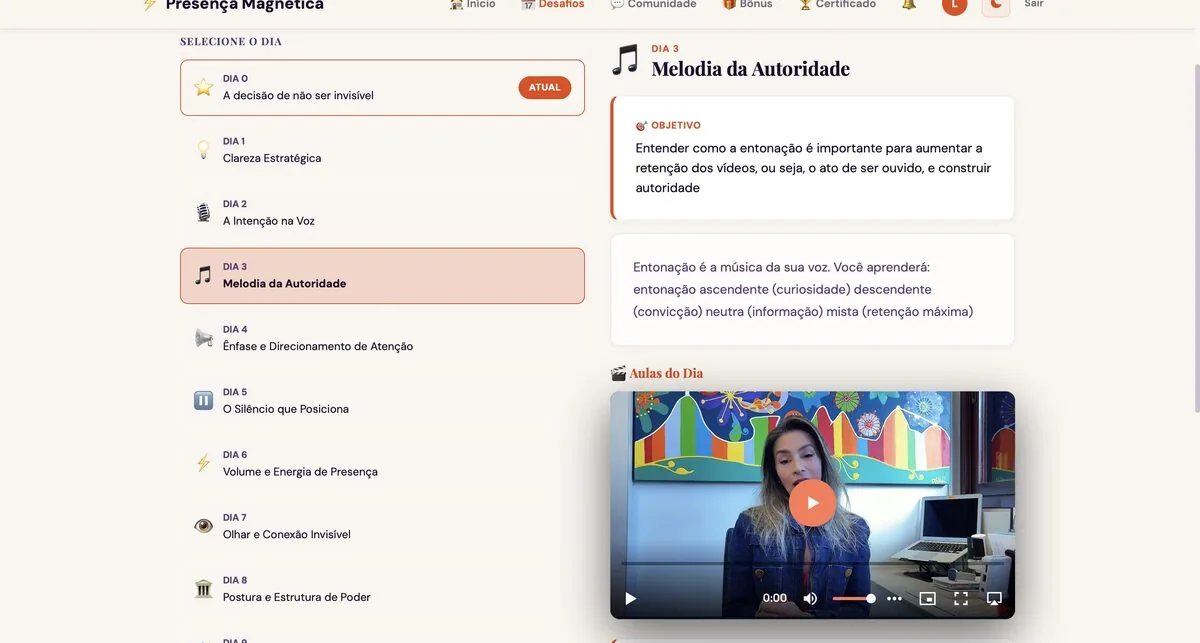Click the building icon of Dia 8
Viewport: 1200px width, 643px height.
[x=203, y=589]
